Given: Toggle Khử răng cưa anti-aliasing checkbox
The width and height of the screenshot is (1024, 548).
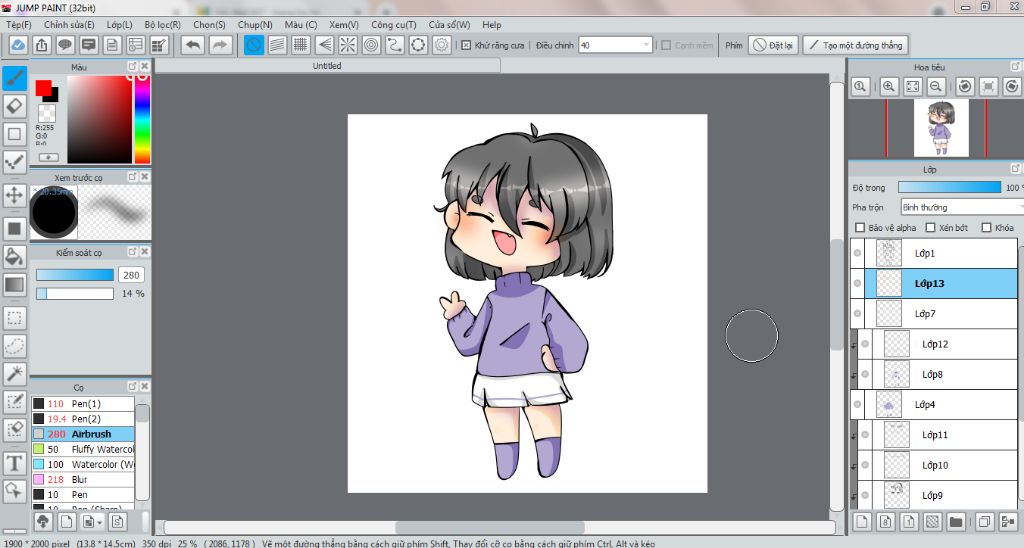Looking at the screenshot, I should (466, 45).
